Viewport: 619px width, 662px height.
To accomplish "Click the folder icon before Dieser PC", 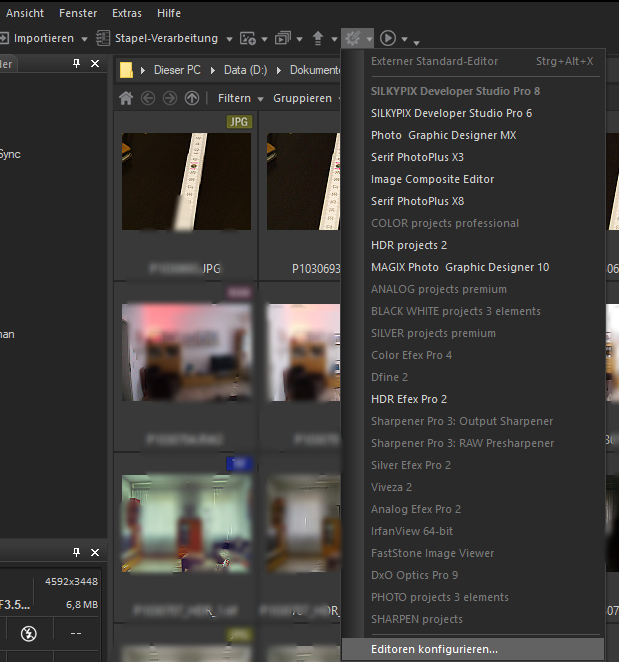I will tap(126, 70).
